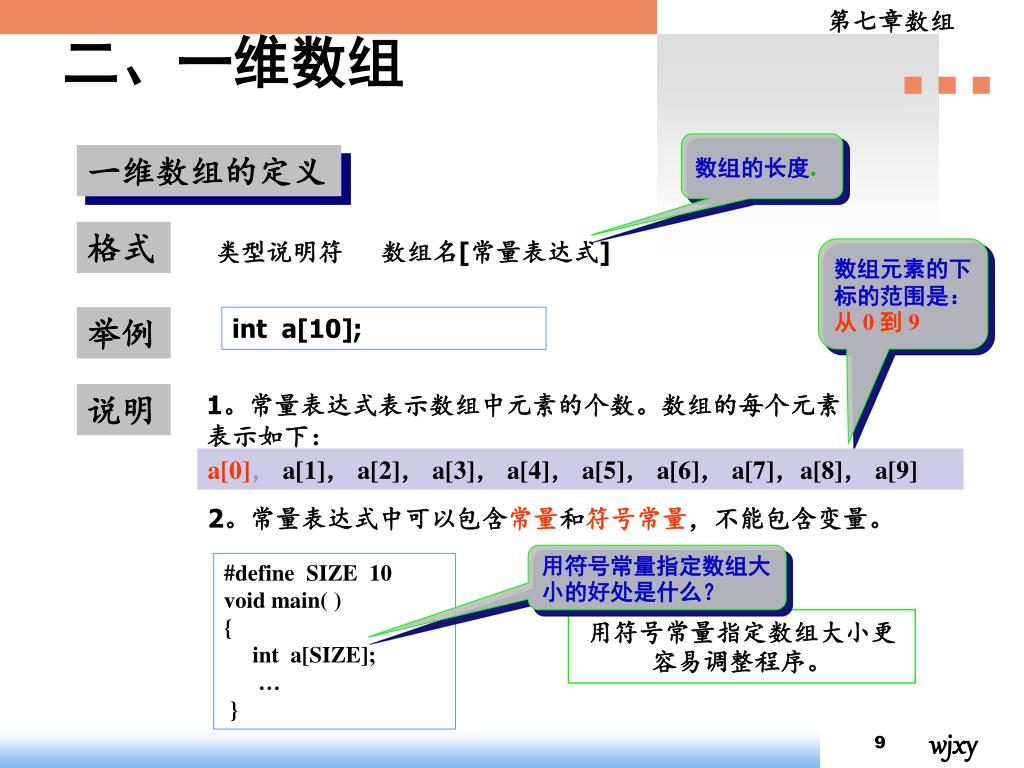Click the 数组的长度 callout bubble
1024x768 pixels.
coord(761,167)
